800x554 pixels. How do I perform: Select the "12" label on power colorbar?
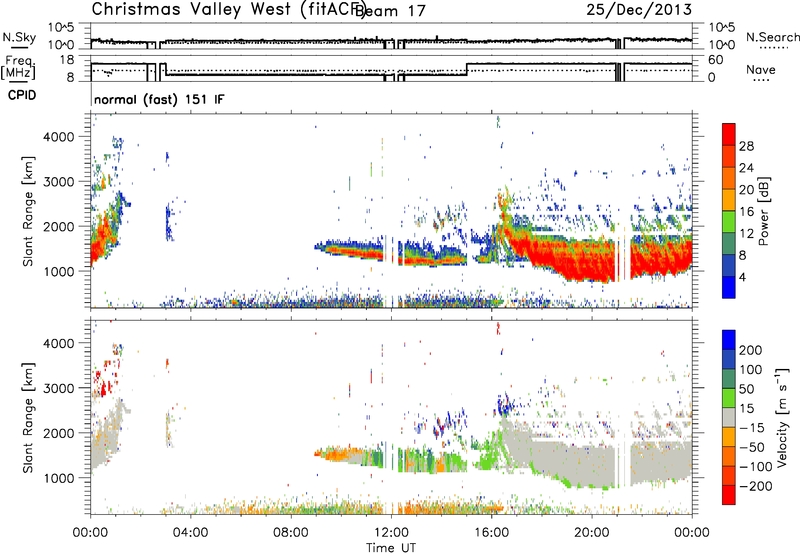[x=746, y=234]
